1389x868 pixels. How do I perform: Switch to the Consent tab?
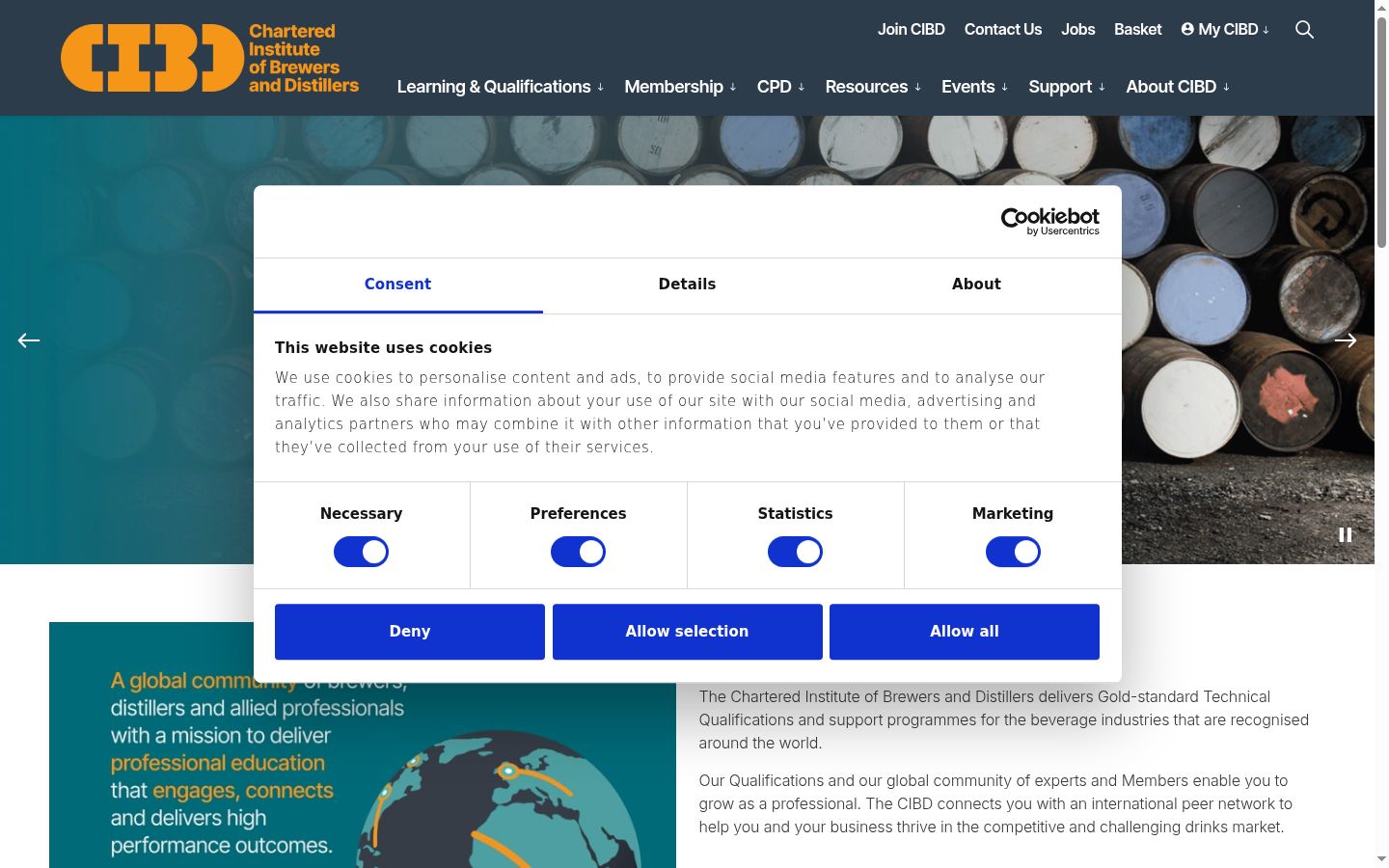tap(397, 285)
